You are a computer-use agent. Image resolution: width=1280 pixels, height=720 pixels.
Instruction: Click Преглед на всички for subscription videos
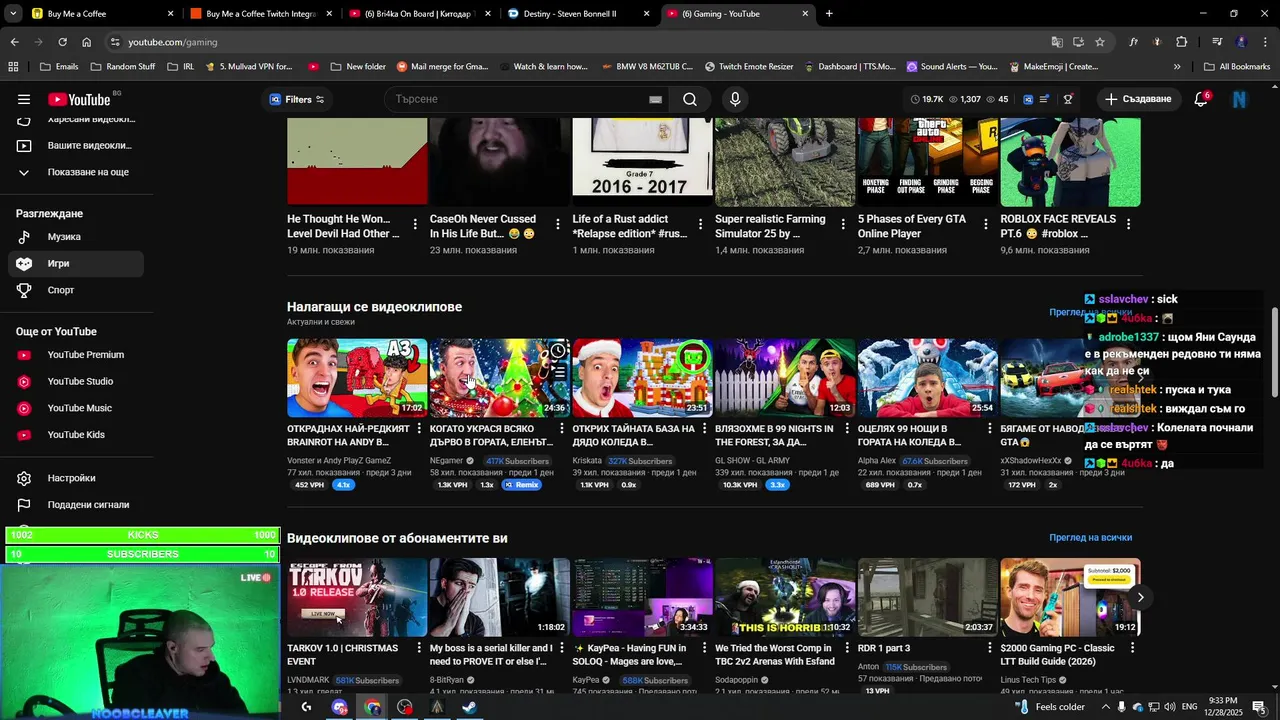point(1090,538)
